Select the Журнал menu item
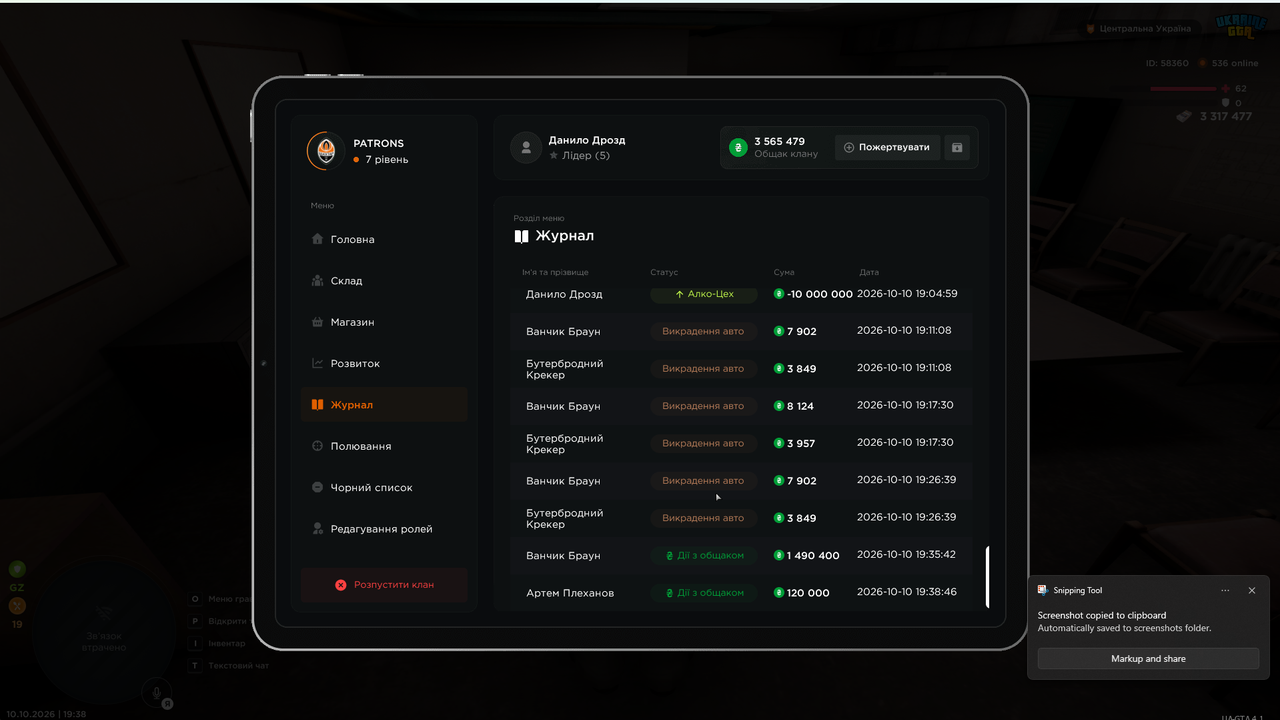 tap(384, 405)
